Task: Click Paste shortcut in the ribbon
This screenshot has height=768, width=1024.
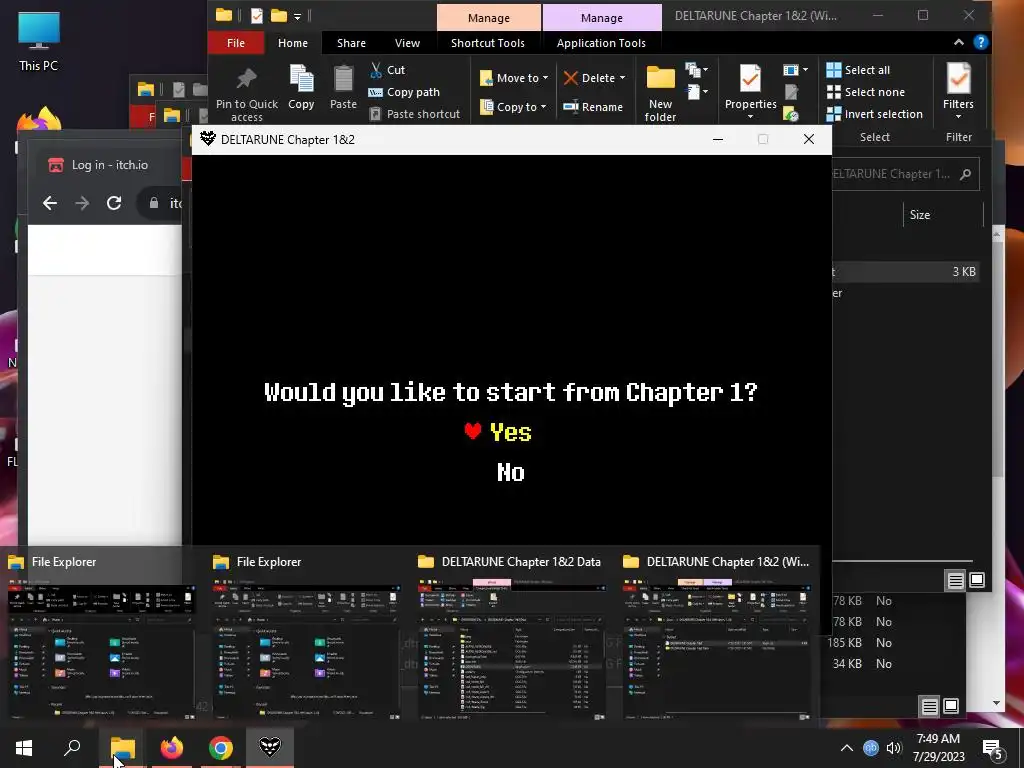Action: point(414,114)
